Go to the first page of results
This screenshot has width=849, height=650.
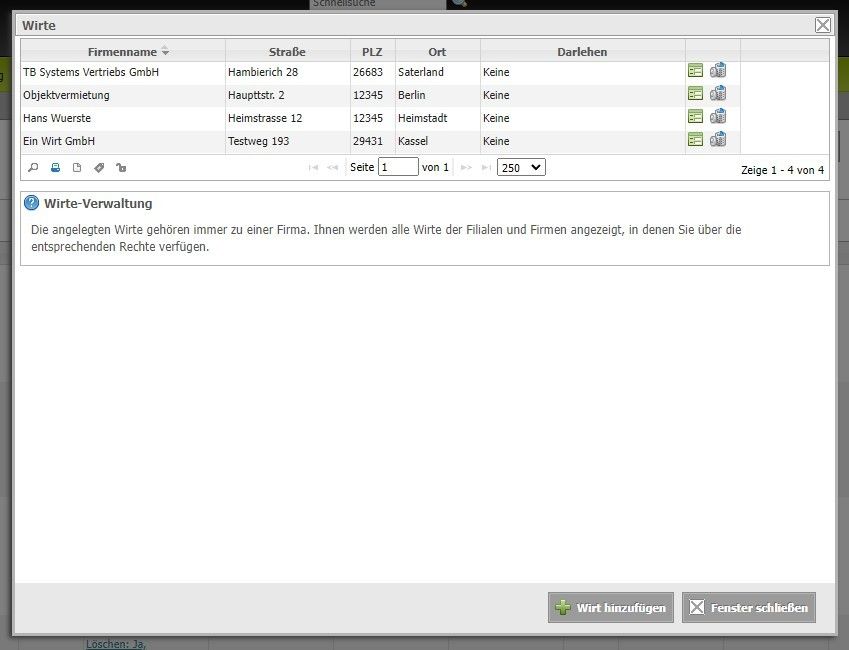tap(313, 168)
